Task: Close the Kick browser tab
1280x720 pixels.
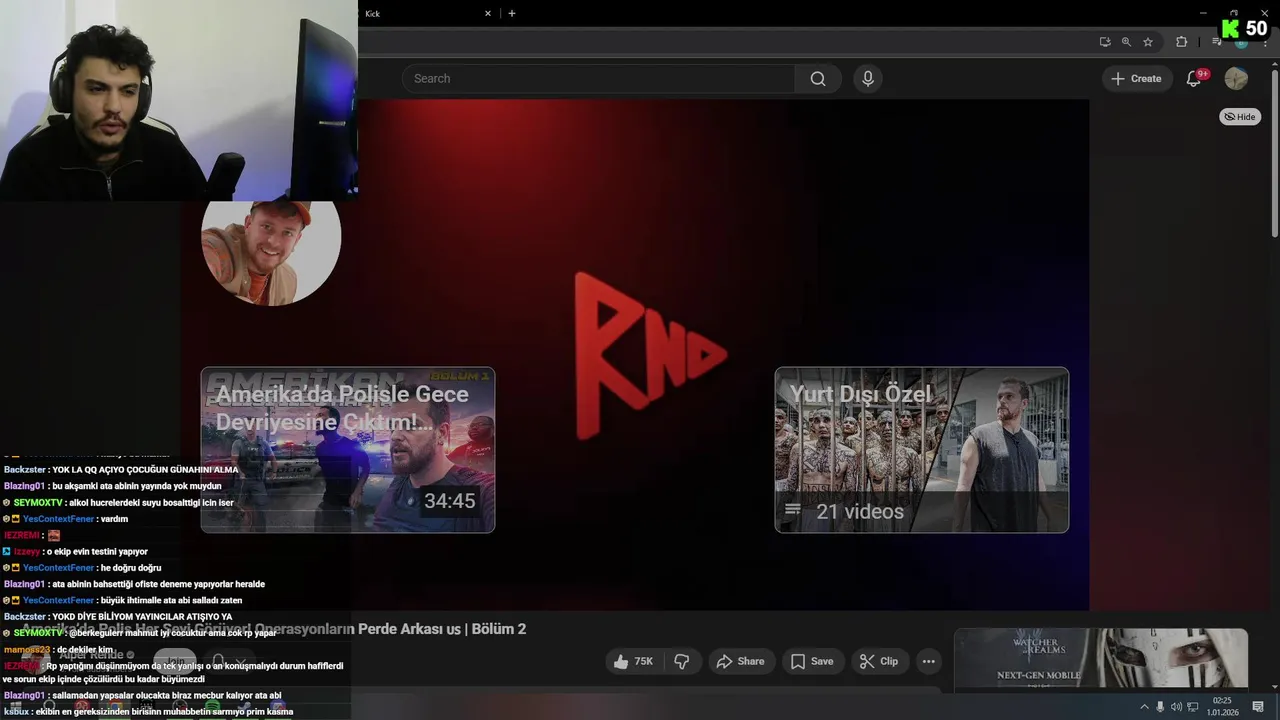Action: pyautogui.click(x=488, y=14)
